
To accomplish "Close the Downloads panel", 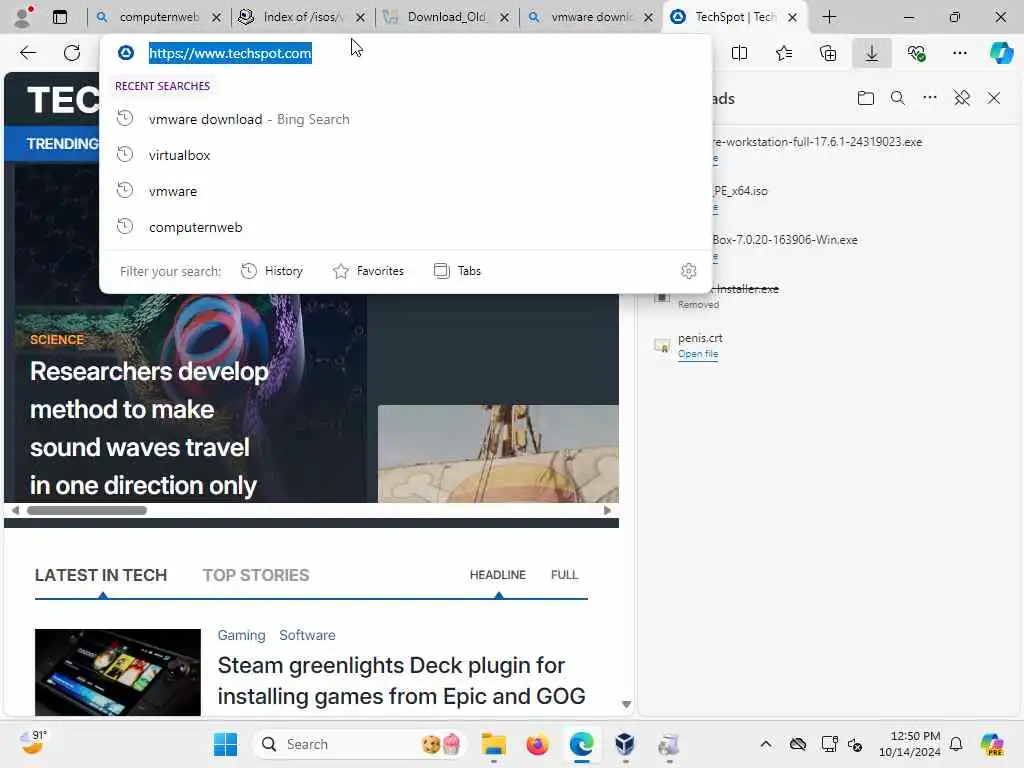I will [x=993, y=99].
